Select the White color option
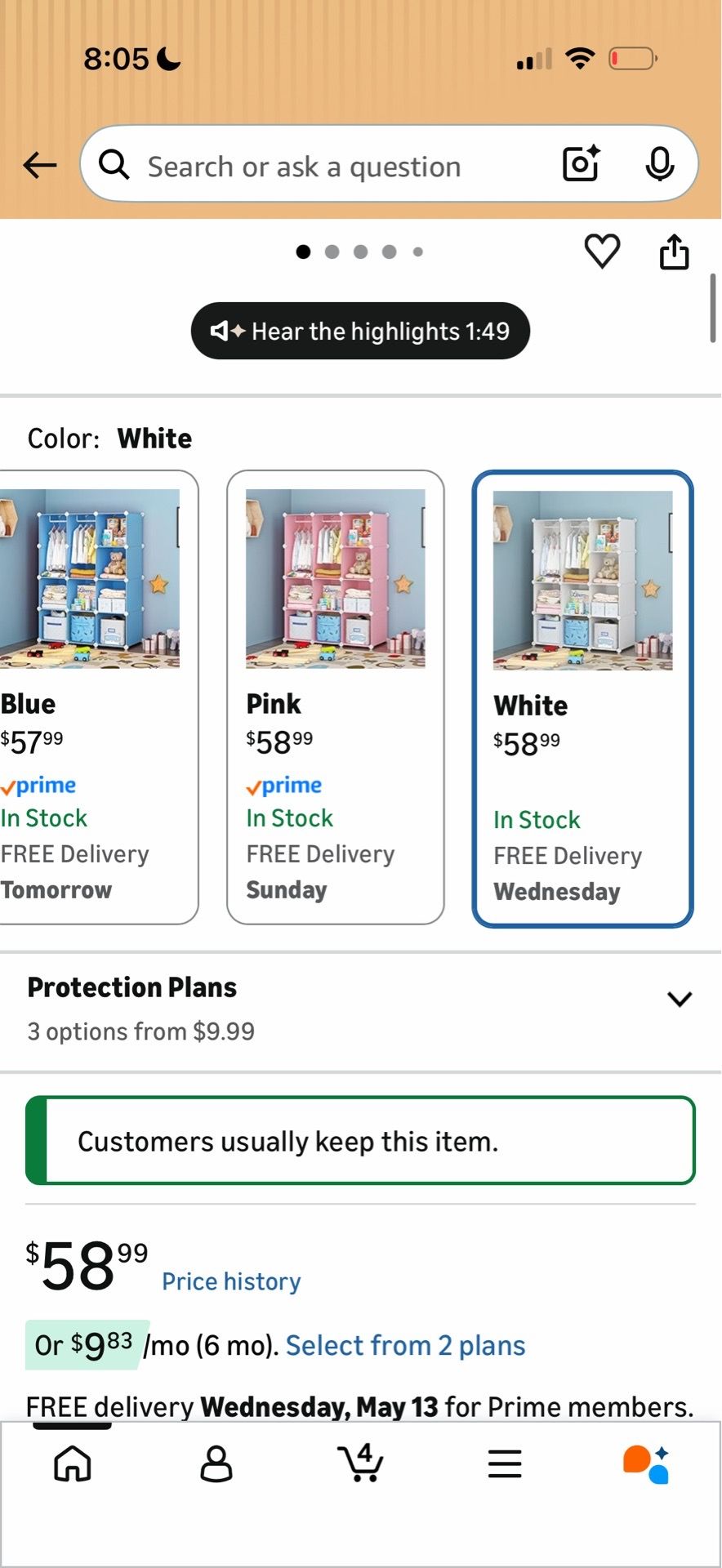Viewport: 722px width, 1568px height. pyautogui.click(x=582, y=699)
